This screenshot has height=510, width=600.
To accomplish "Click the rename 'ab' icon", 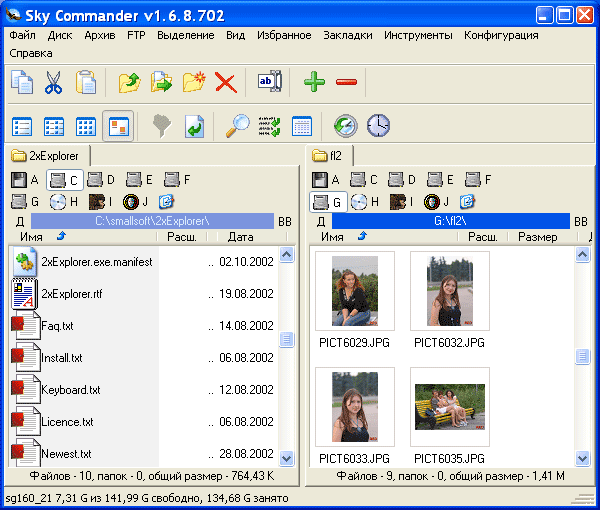I will [x=270, y=81].
